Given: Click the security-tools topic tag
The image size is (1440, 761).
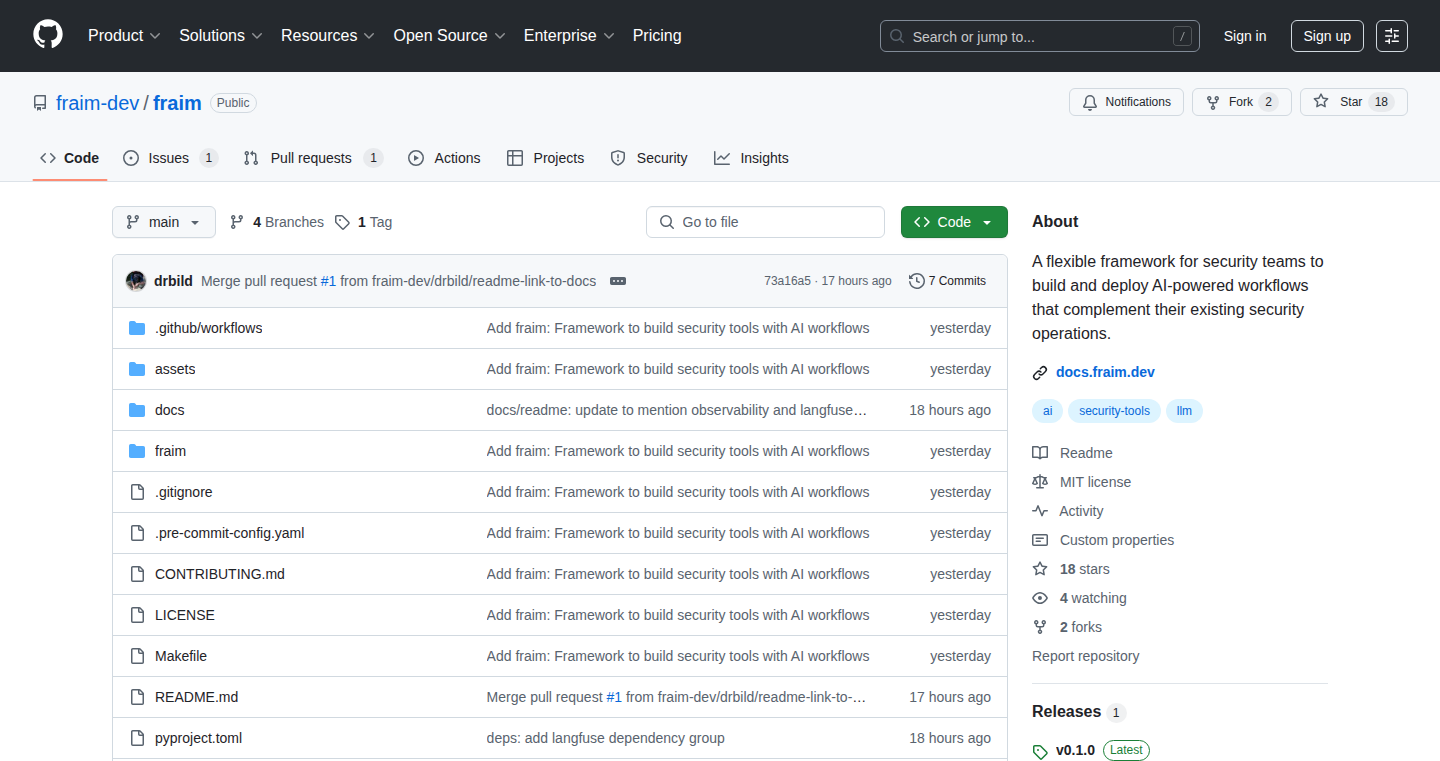Looking at the screenshot, I should 1115,411.
